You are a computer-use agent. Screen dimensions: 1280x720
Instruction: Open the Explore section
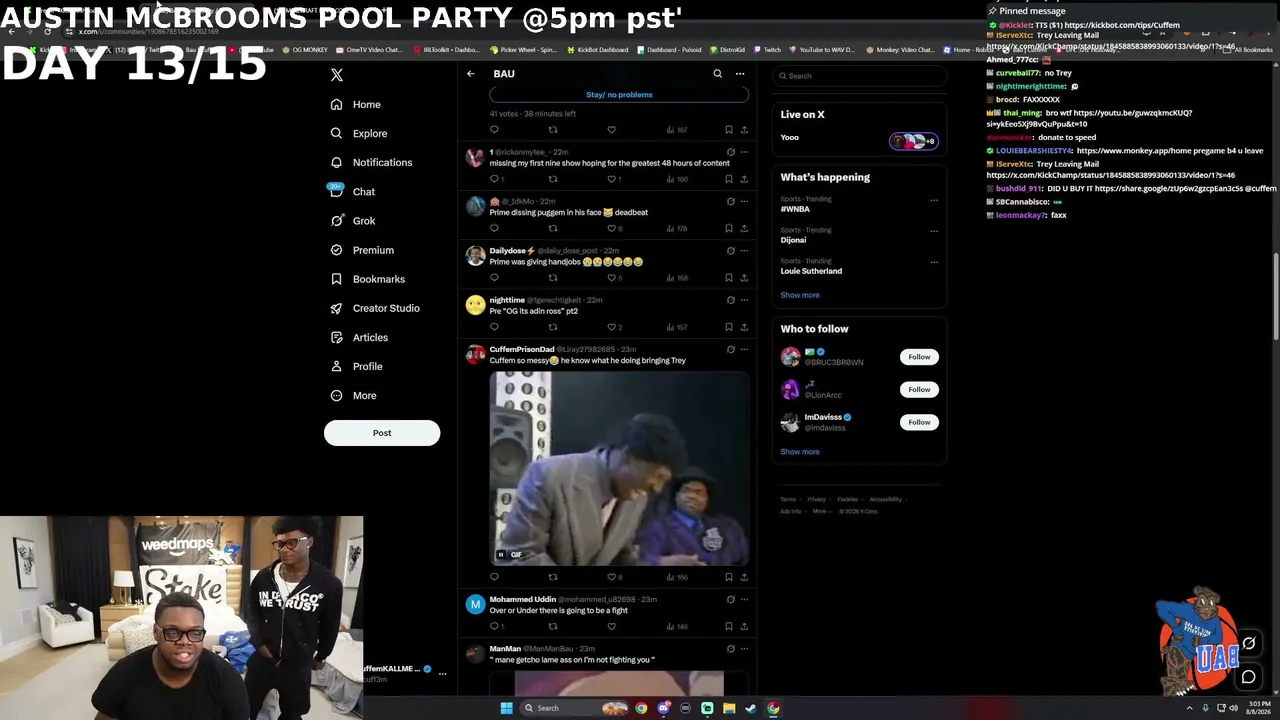(359, 133)
